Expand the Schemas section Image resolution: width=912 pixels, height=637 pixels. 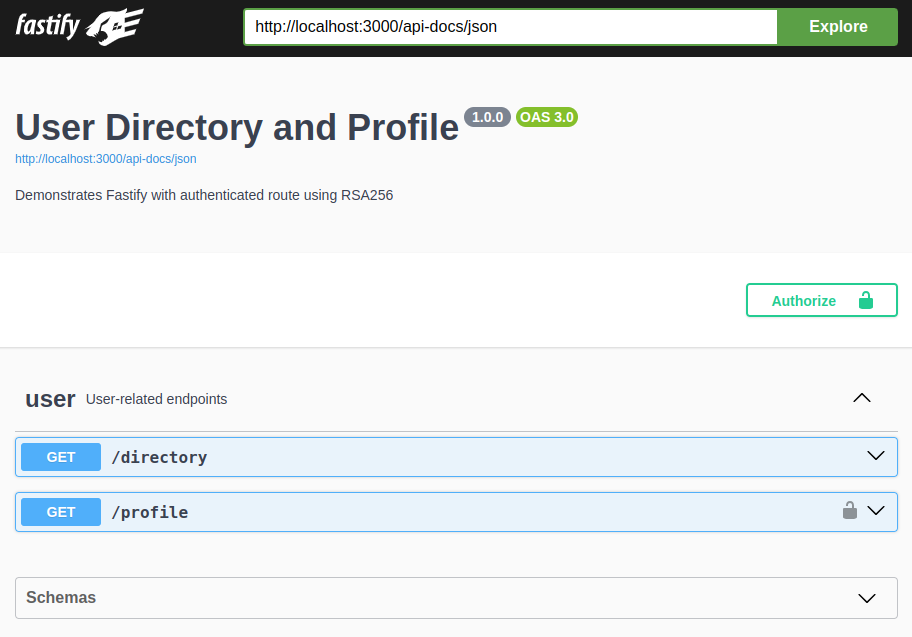pyautogui.click(x=866, y=598)
